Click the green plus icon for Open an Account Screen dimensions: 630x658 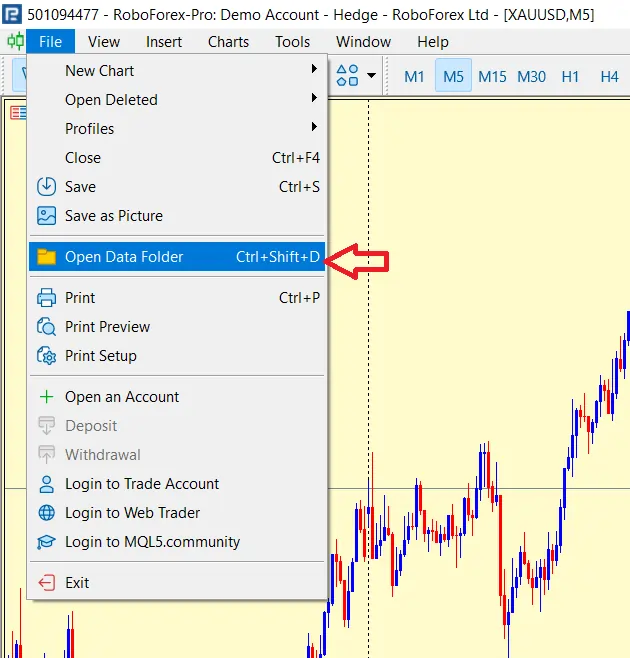click(46, 397)
